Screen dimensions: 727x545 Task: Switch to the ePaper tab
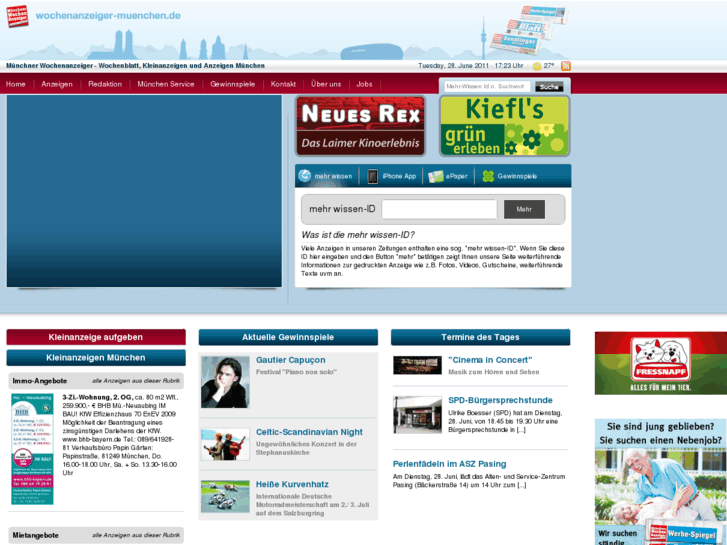coord(457,176)
